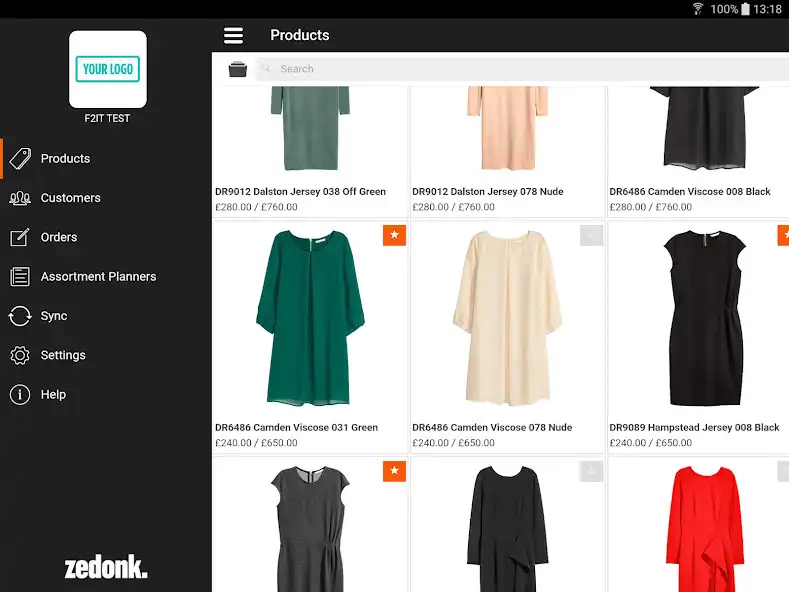The height and width of the screenshot is (592, 789).
Task: Tap the 13:18 clock in status bar
Action: point(767,9)
